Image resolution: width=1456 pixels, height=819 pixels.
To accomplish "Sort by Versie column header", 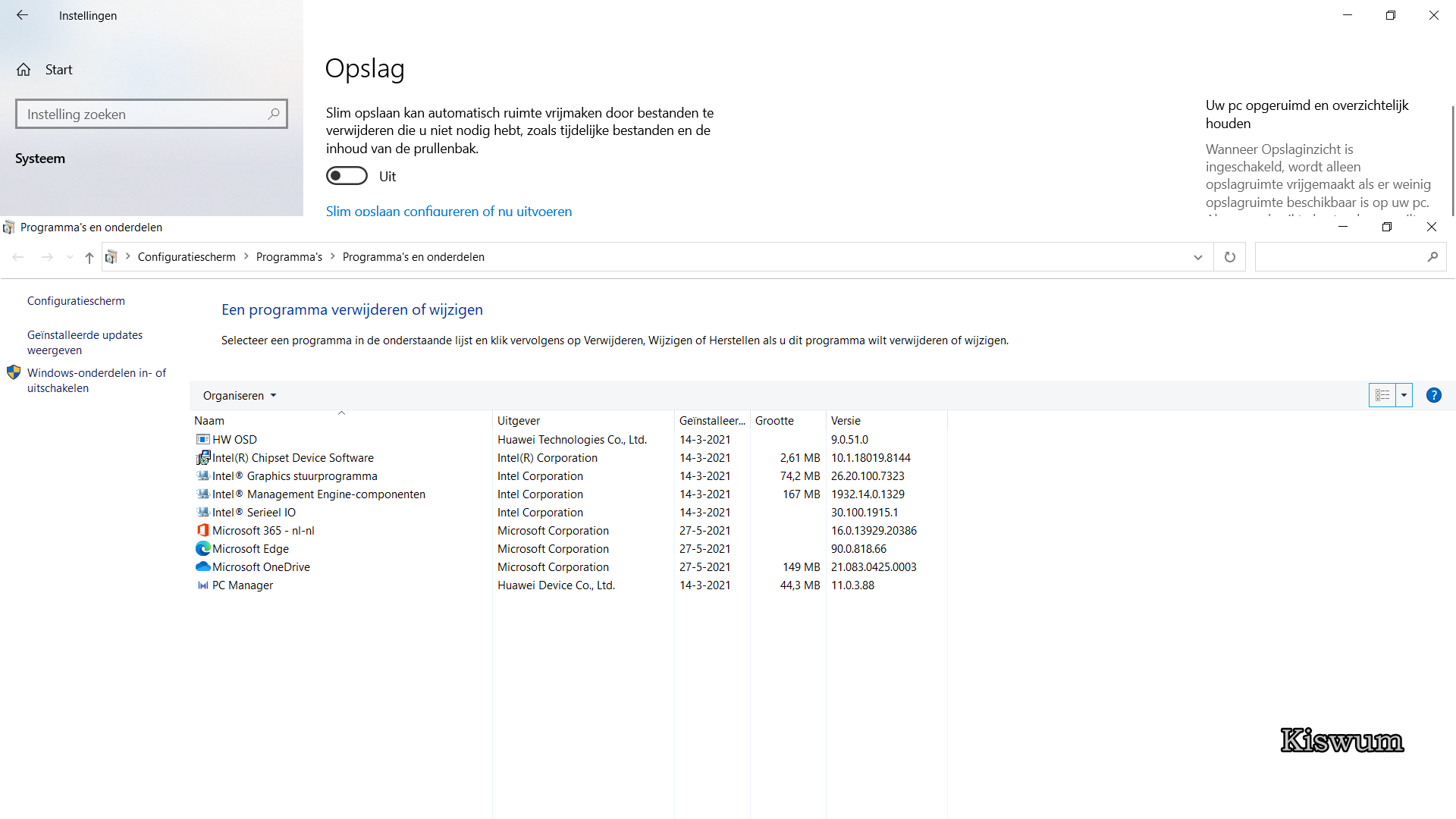I will pos(886,420).
